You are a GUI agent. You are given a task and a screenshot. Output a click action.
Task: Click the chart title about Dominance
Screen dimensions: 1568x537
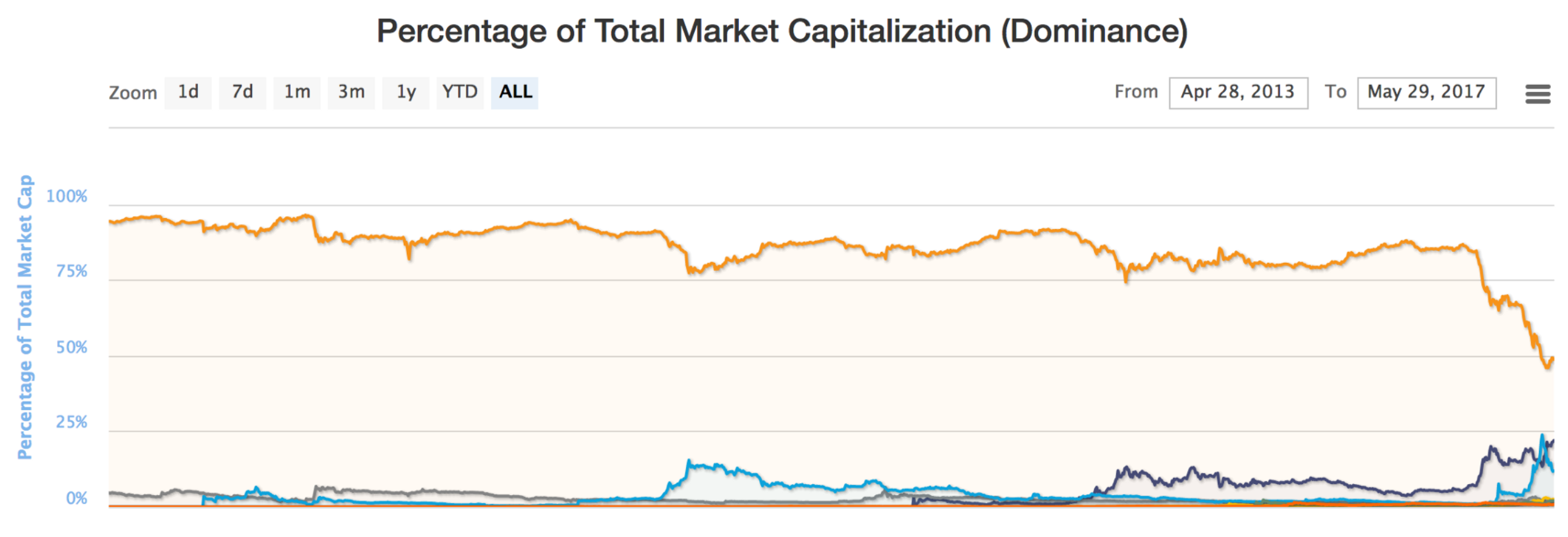782,31
